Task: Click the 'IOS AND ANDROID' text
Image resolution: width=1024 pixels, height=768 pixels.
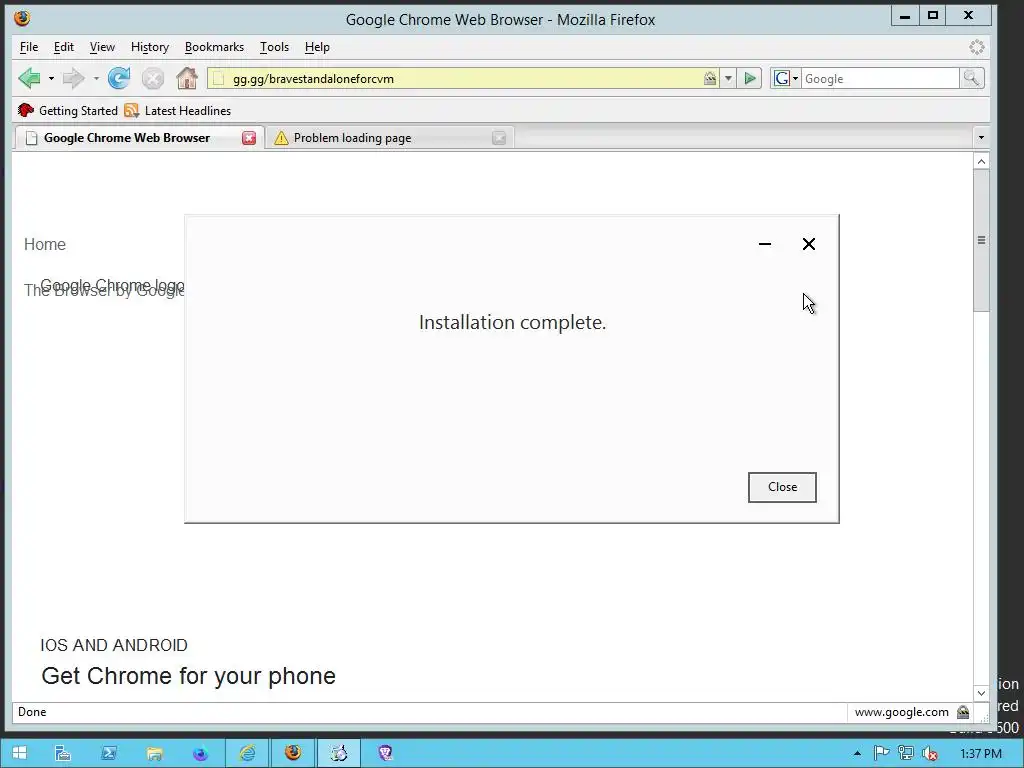Action: [114, 645]
